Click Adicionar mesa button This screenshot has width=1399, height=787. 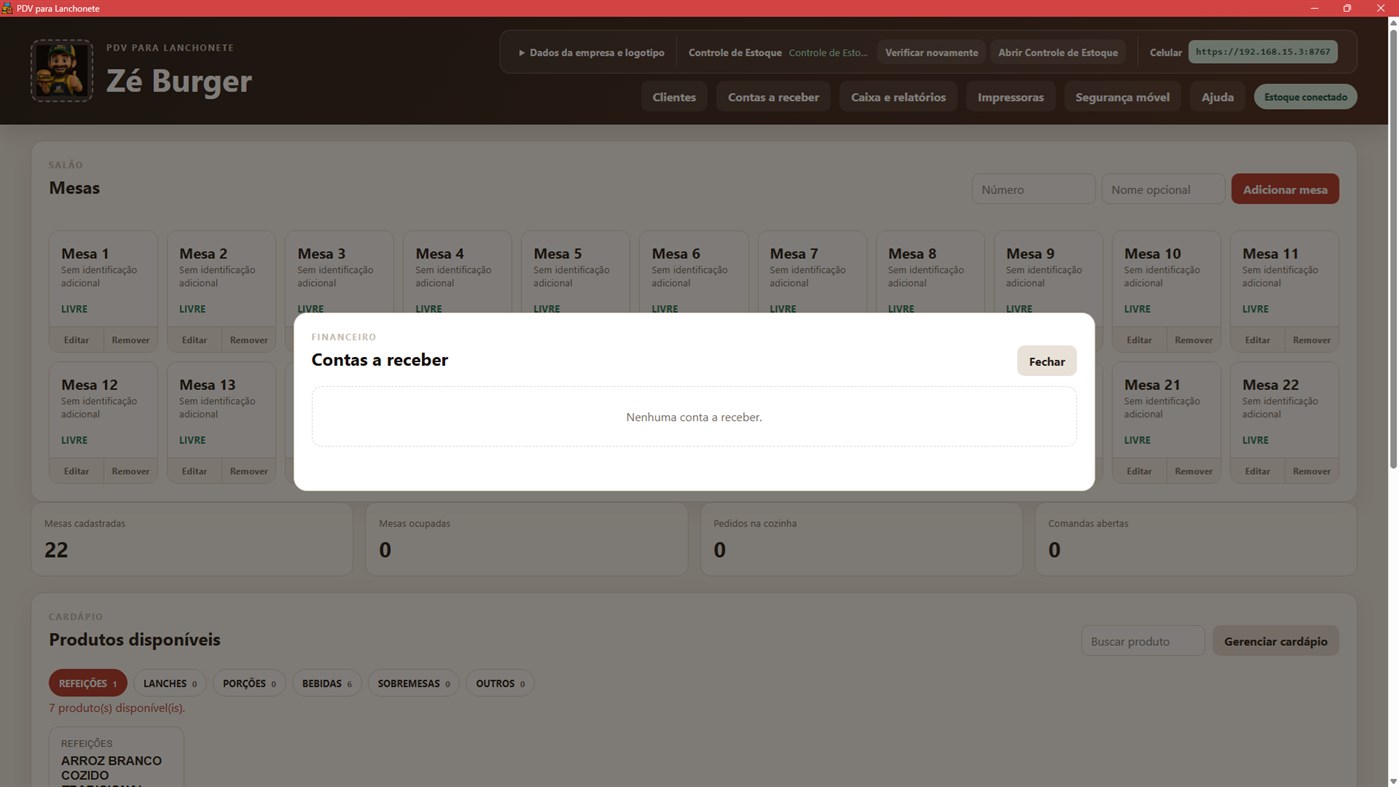[x=1285, y=189]
